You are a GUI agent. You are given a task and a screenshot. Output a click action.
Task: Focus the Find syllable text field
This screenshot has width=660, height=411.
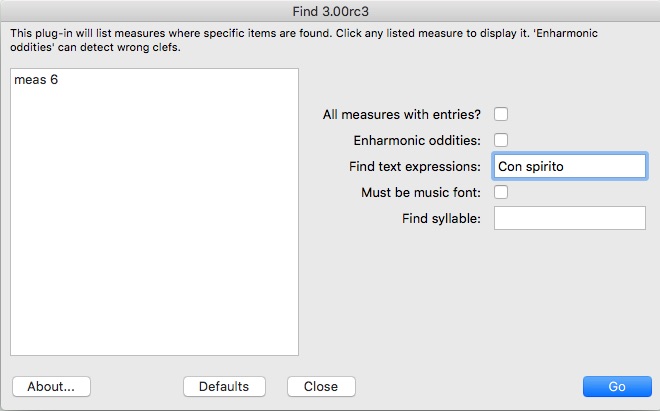[570, 218]
